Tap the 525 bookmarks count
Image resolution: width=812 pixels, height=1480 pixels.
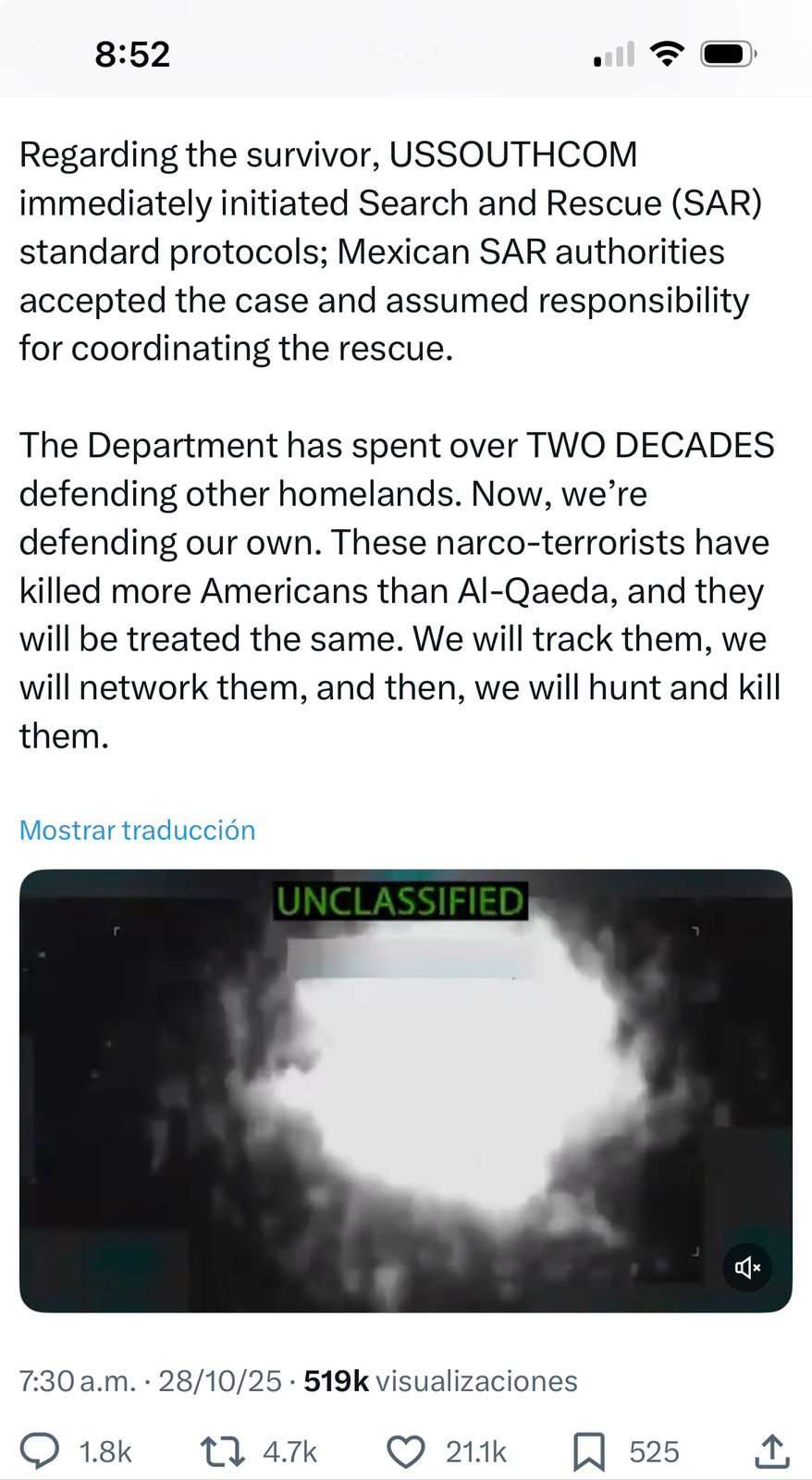(654, 1452)
